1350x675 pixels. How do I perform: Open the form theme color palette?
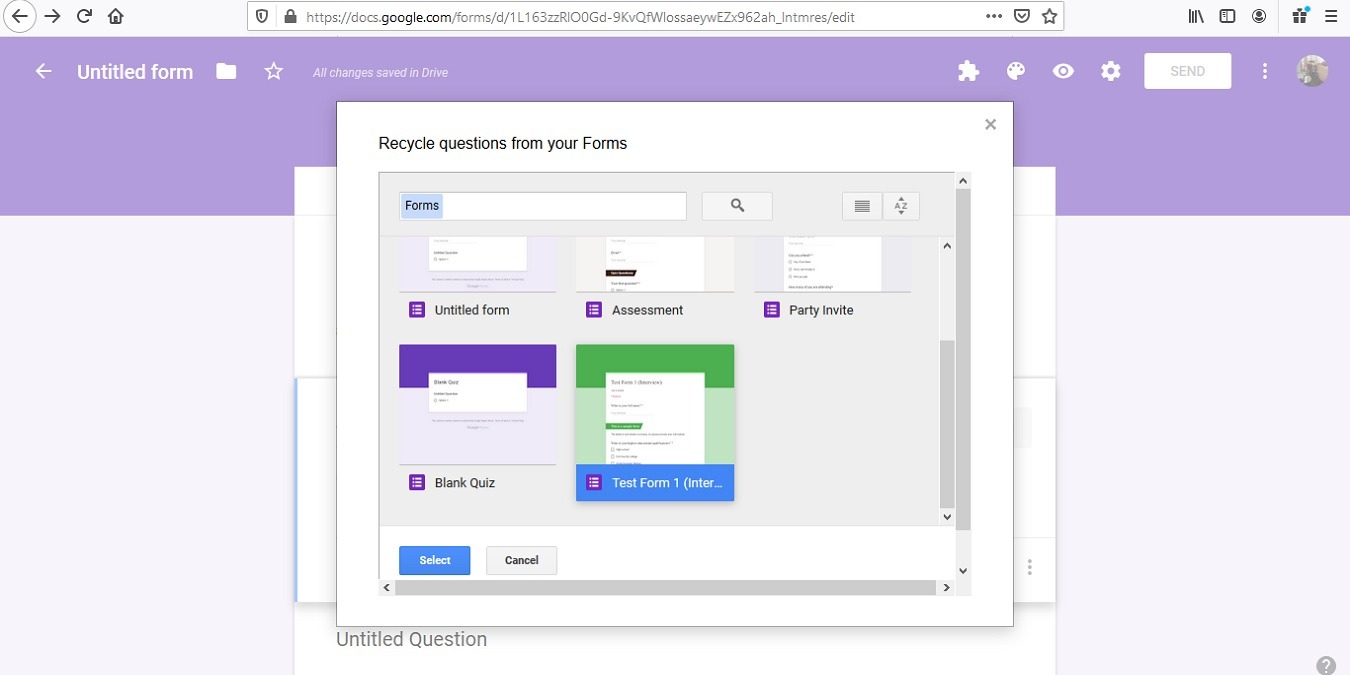pos(1015,70)
